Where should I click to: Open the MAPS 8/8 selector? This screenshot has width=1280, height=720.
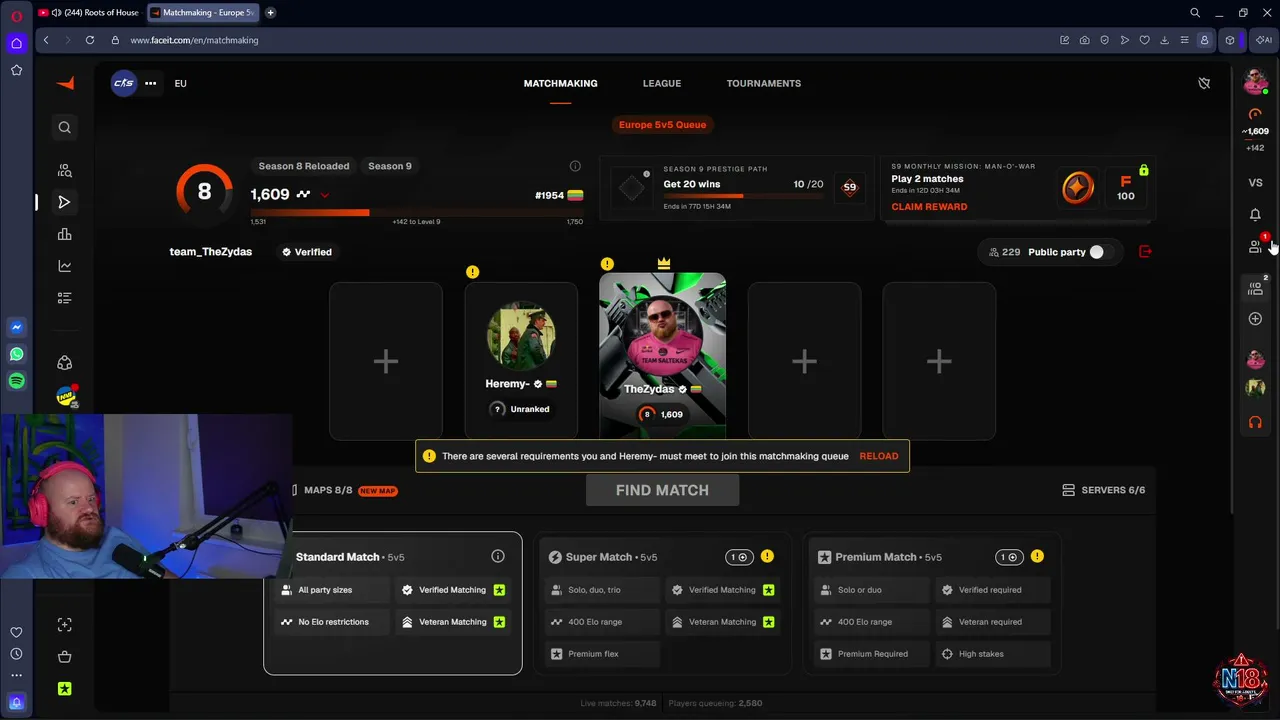(343, 490)
